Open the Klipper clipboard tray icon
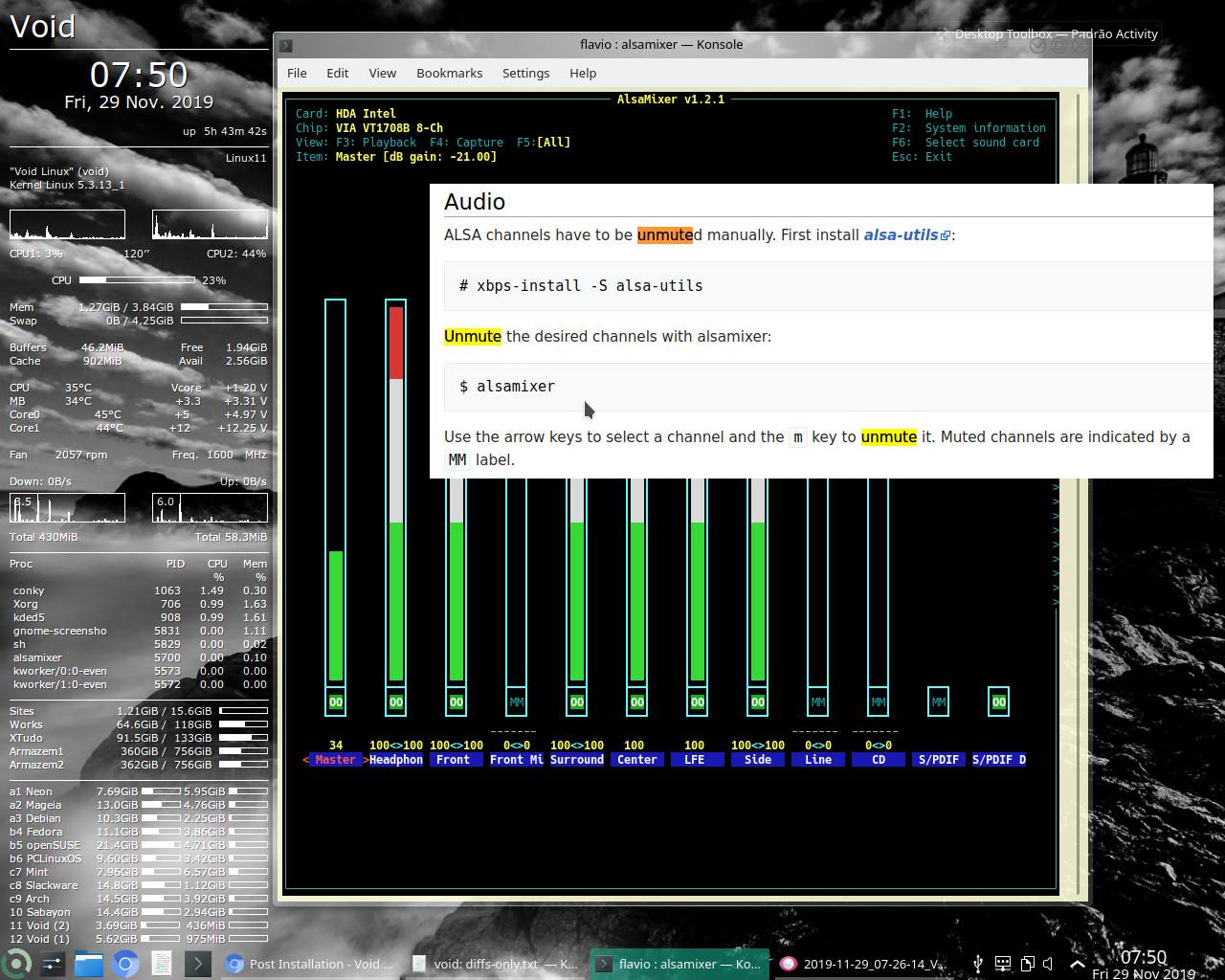Screen dimensions: 1225x980 [x=1027, y=964]
